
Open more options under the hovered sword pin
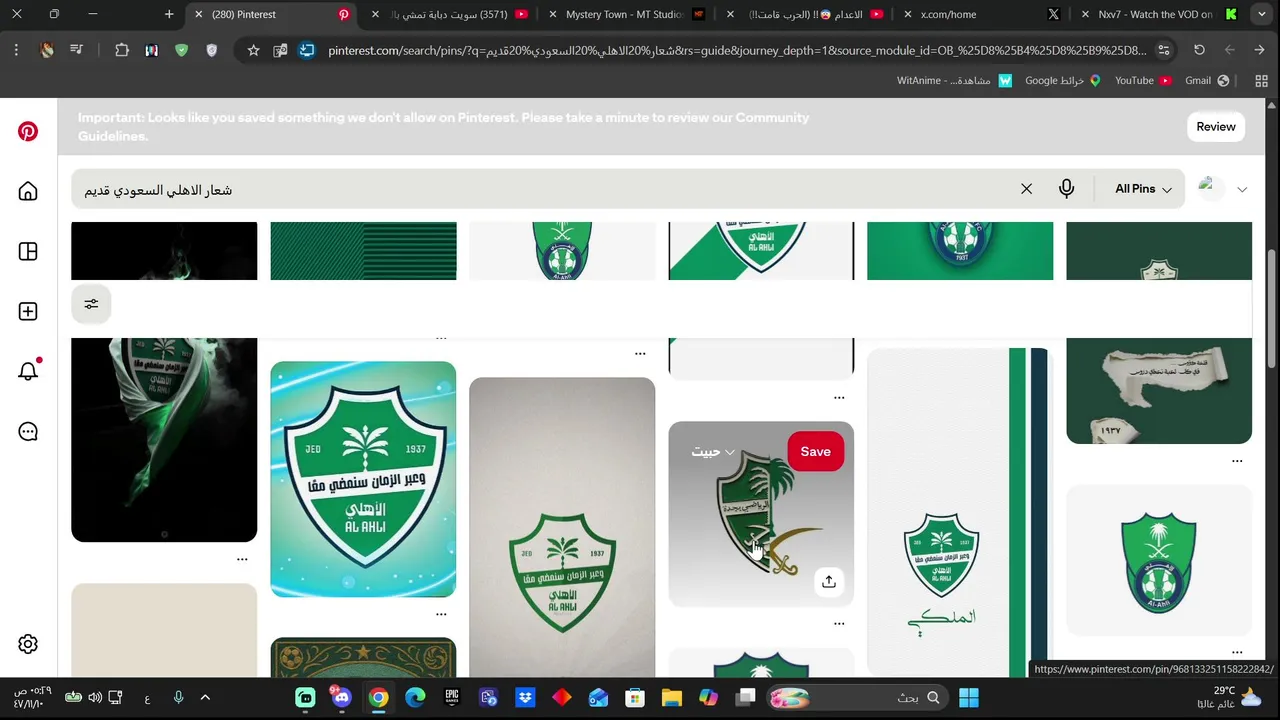pos(839,623)
